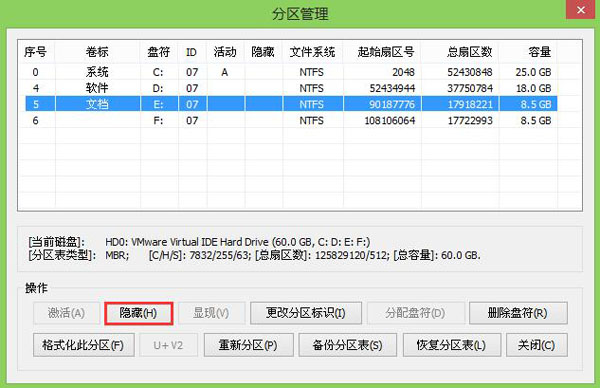Click the 卷标 column header
The width and height of the screenshot is (600, 388).
[97, 52]
